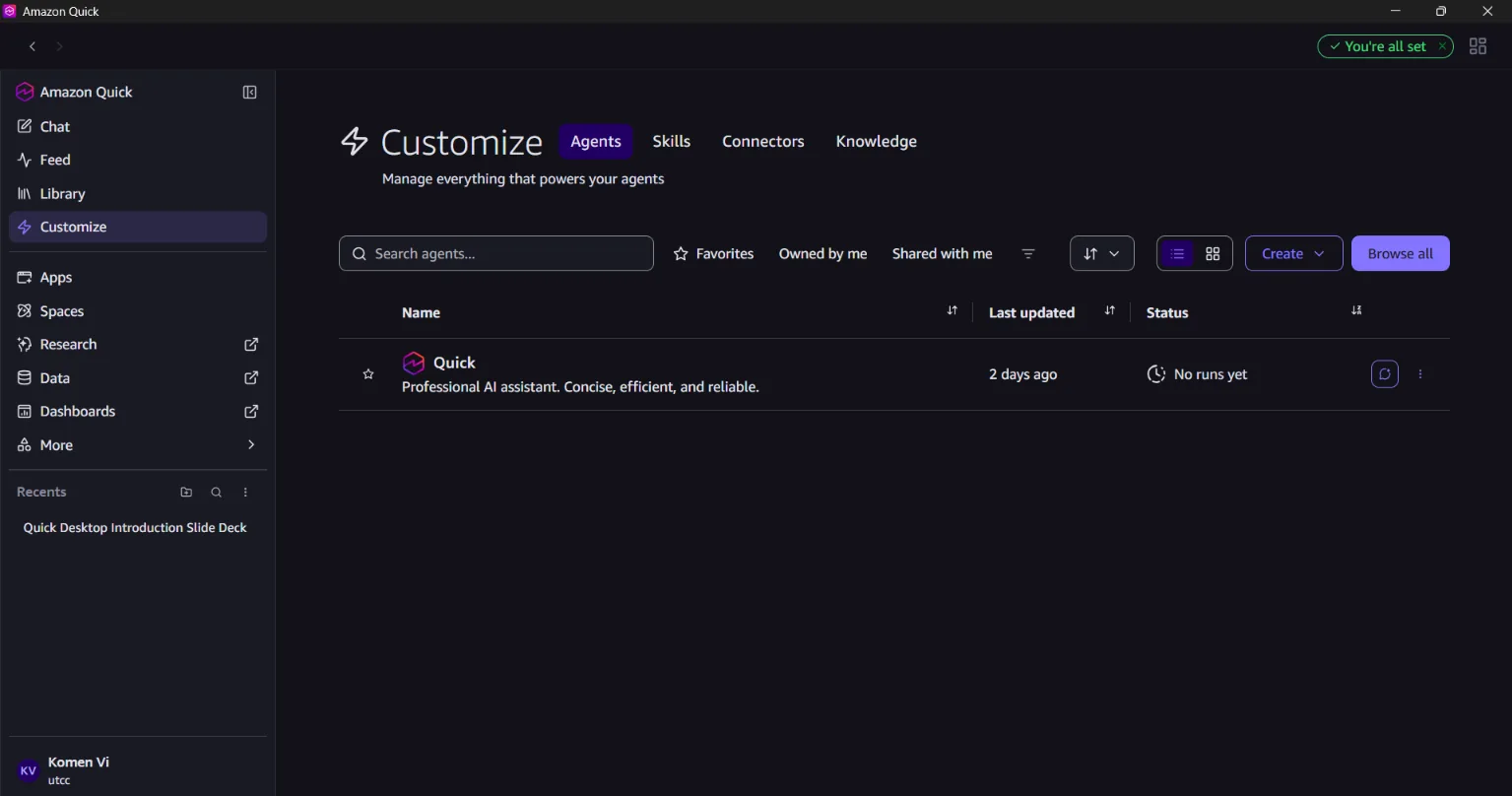
Task: Create a new folder in Recents
Action: point(186,493)
